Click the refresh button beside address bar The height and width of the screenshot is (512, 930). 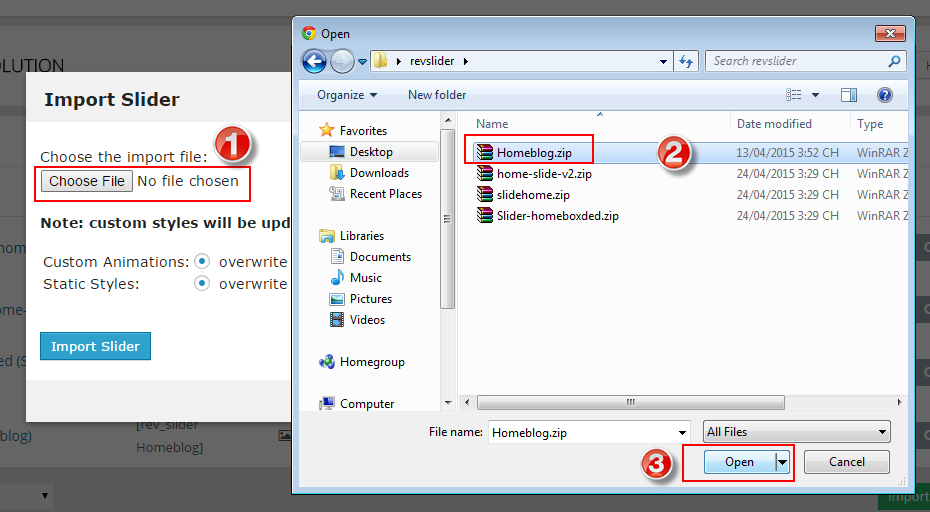coord(686,61)
